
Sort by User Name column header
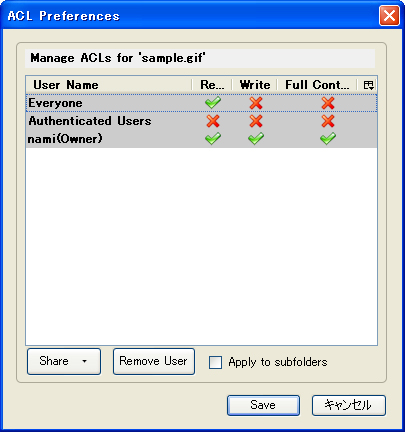(x=109, y=85)
